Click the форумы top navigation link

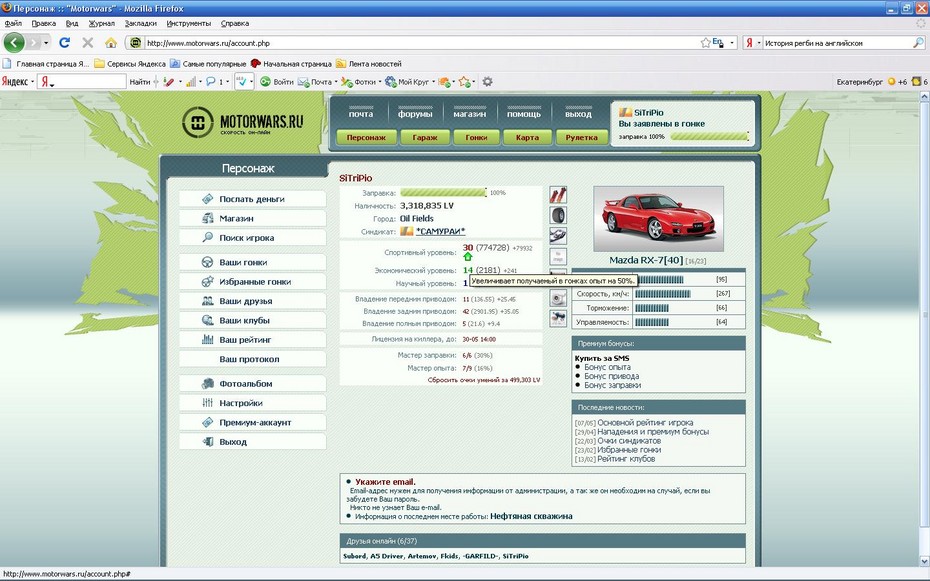pyautogui.click(x=415, y=114)
